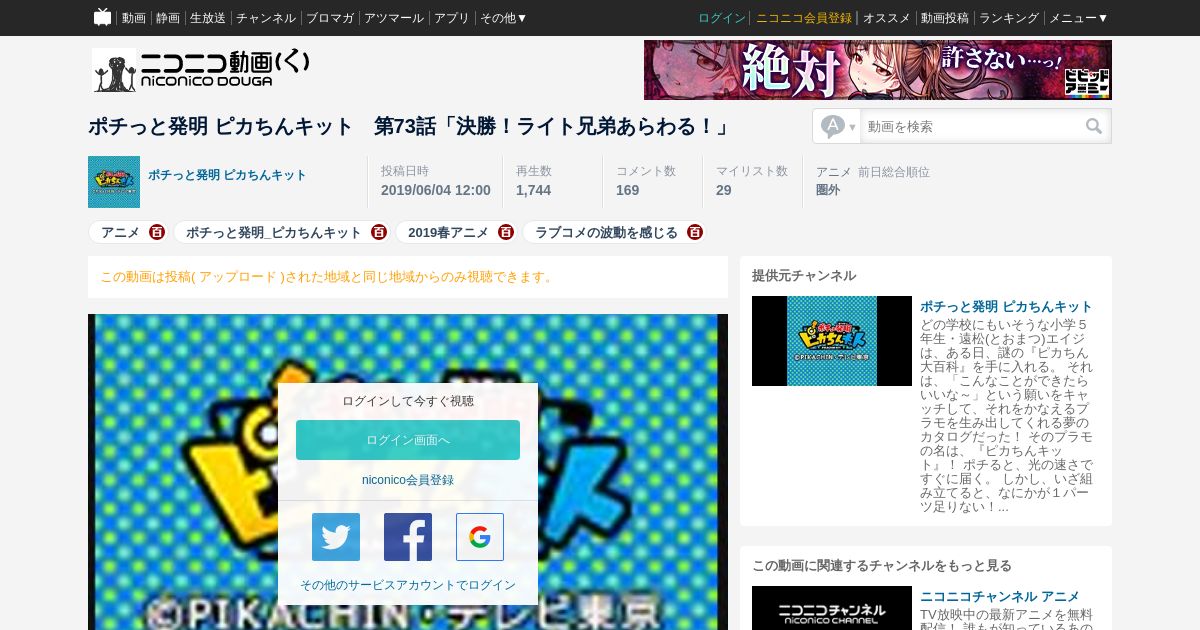
Task: Open ポチっと発明 ピカちんキット title in 提供元チャンネル
Action: click(1006, 306)
